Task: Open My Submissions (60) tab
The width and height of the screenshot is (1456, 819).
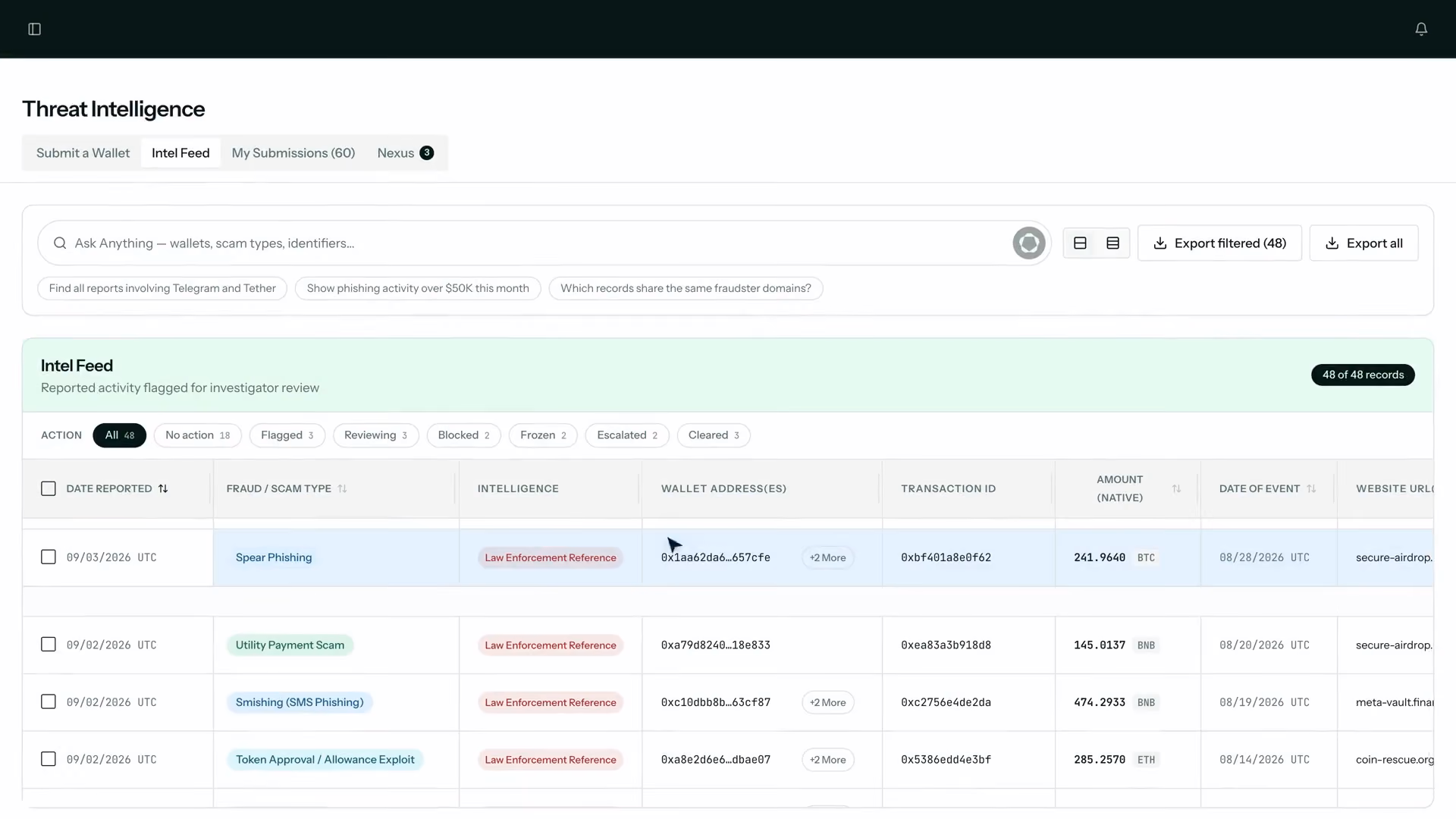Action: click(293, 153)
